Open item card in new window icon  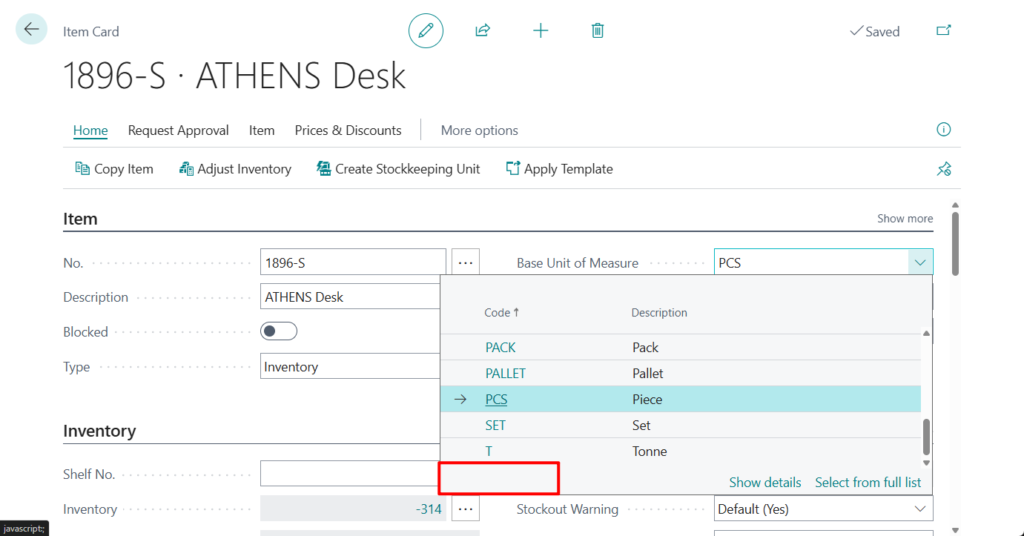click(943, 31)
